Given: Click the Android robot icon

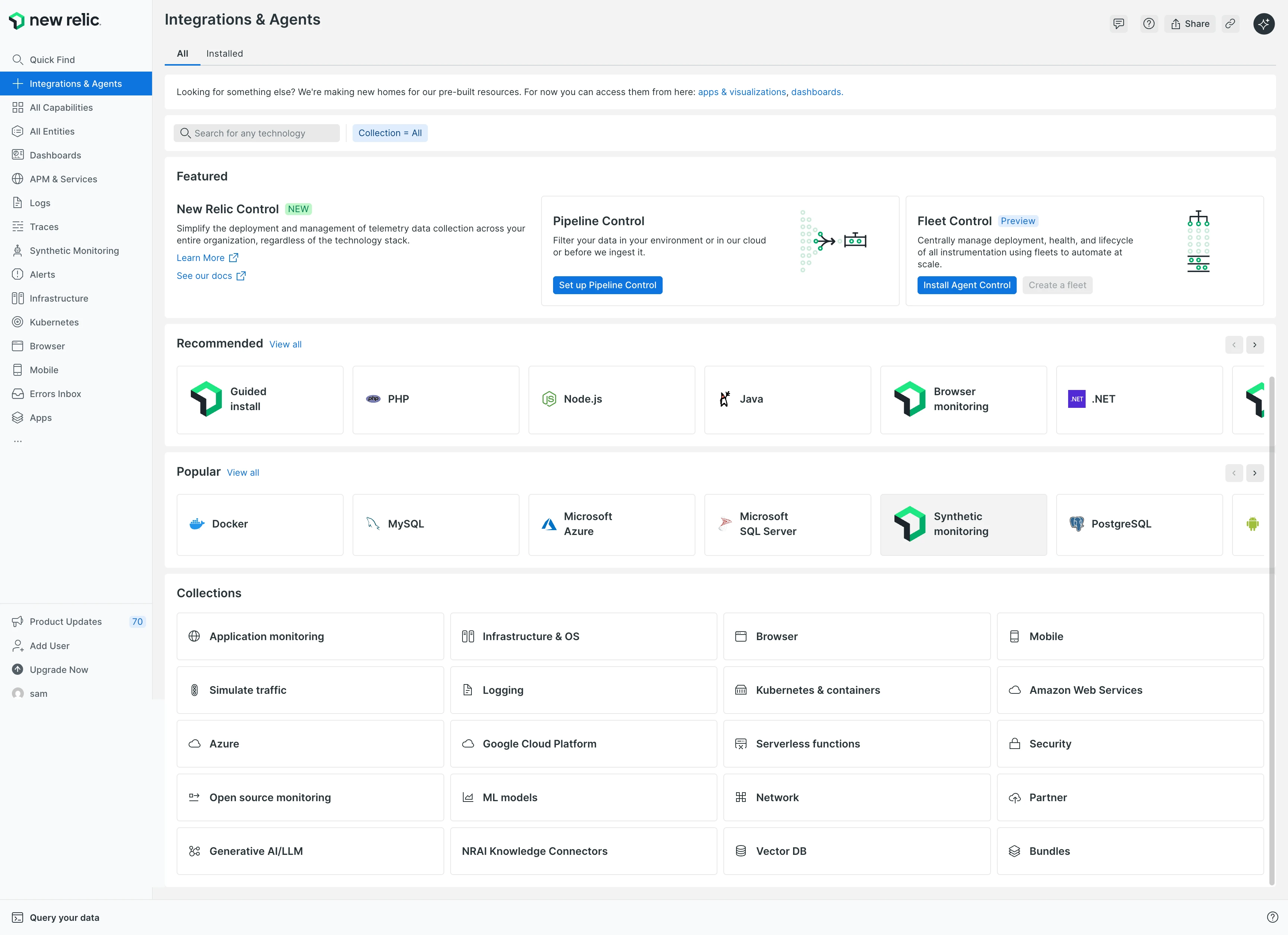Looking at the screenshot, I should (x=1253, y=524).
